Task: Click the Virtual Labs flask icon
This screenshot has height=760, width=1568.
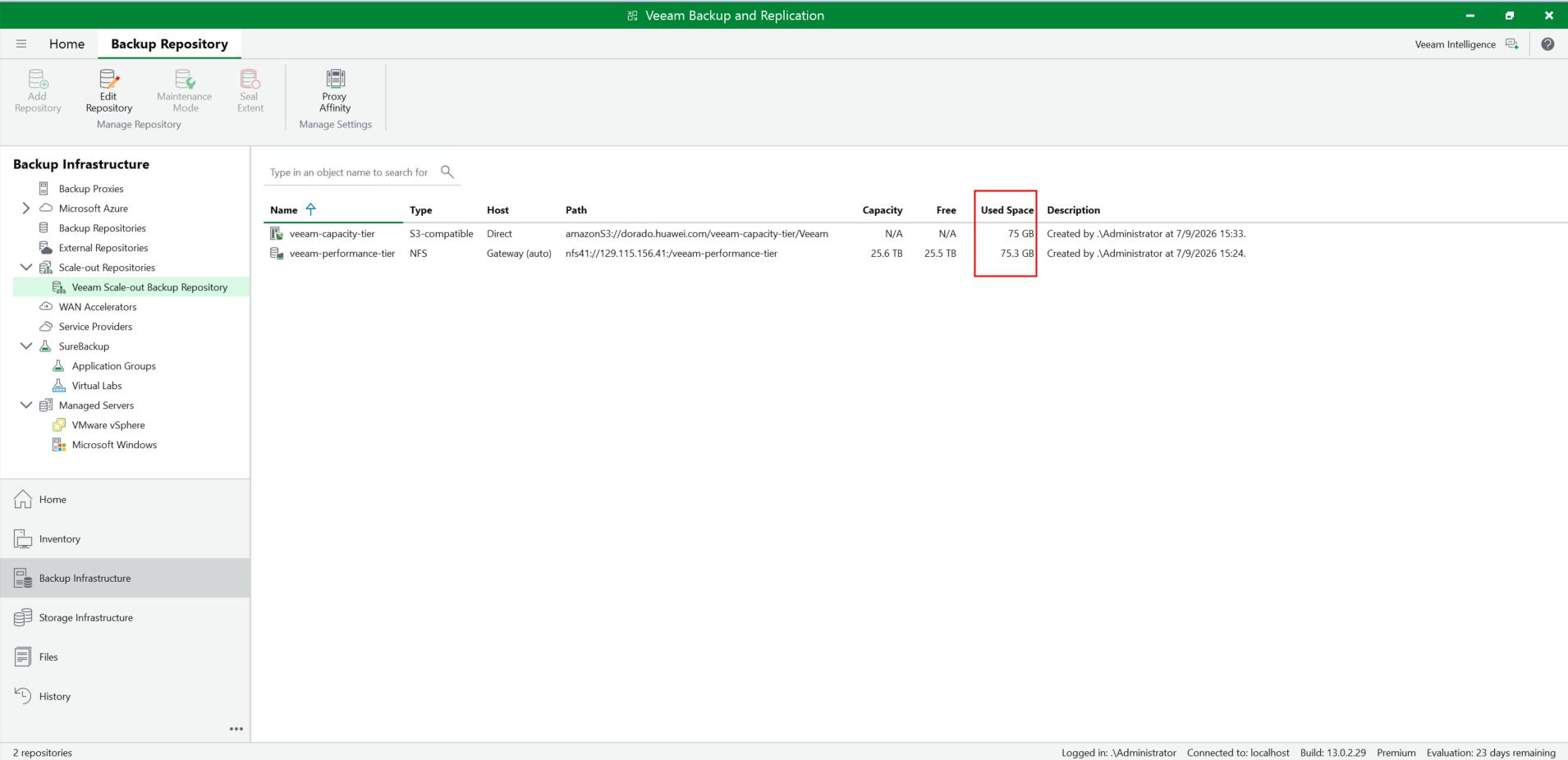Action: click(59, 386)
